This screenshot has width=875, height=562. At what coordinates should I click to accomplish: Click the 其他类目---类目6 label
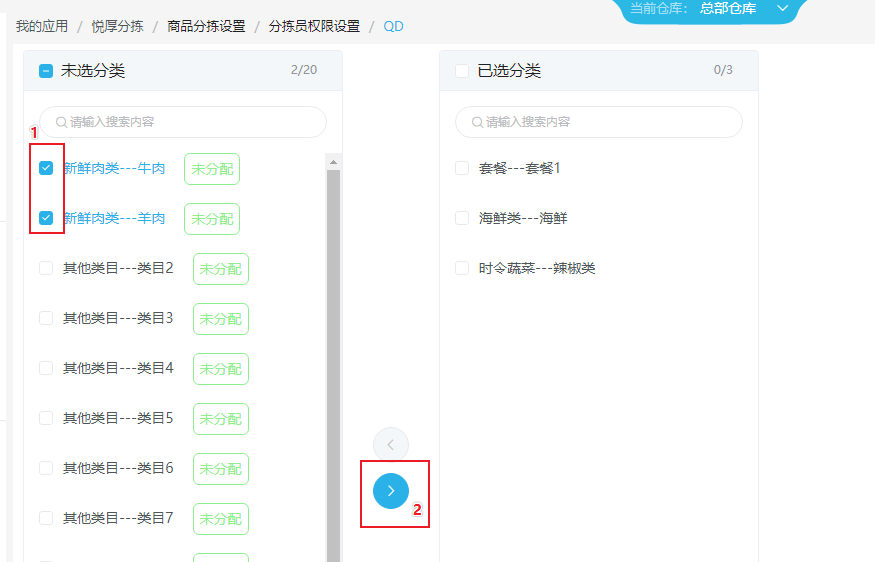118,468
